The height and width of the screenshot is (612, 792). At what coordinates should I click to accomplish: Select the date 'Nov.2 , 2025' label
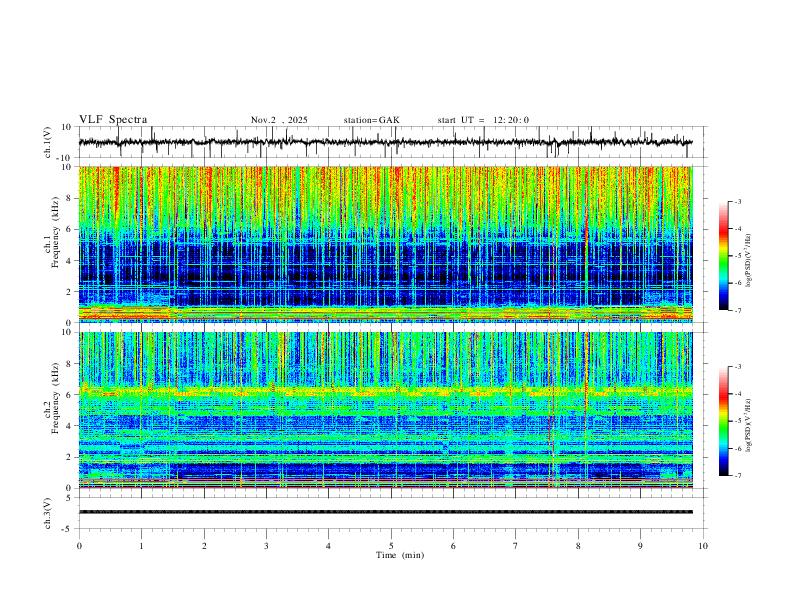[x=279, y=120]
